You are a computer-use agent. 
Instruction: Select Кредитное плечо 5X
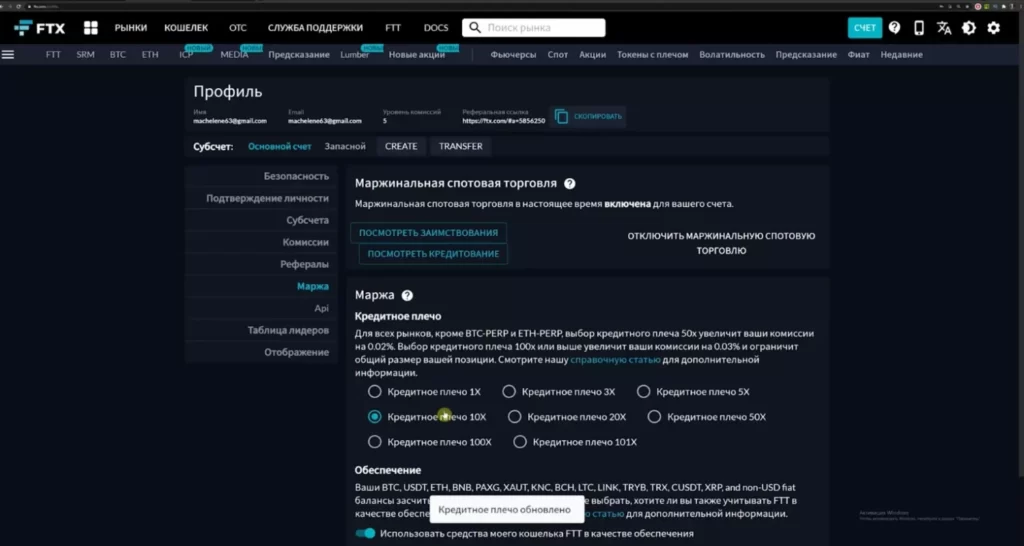tap(643, 392)
